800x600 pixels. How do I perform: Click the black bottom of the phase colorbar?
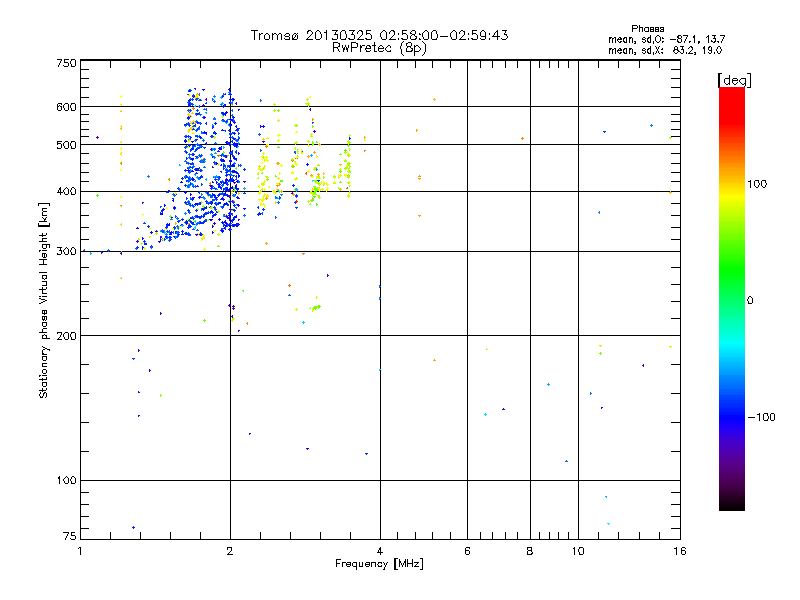(732, 503)
